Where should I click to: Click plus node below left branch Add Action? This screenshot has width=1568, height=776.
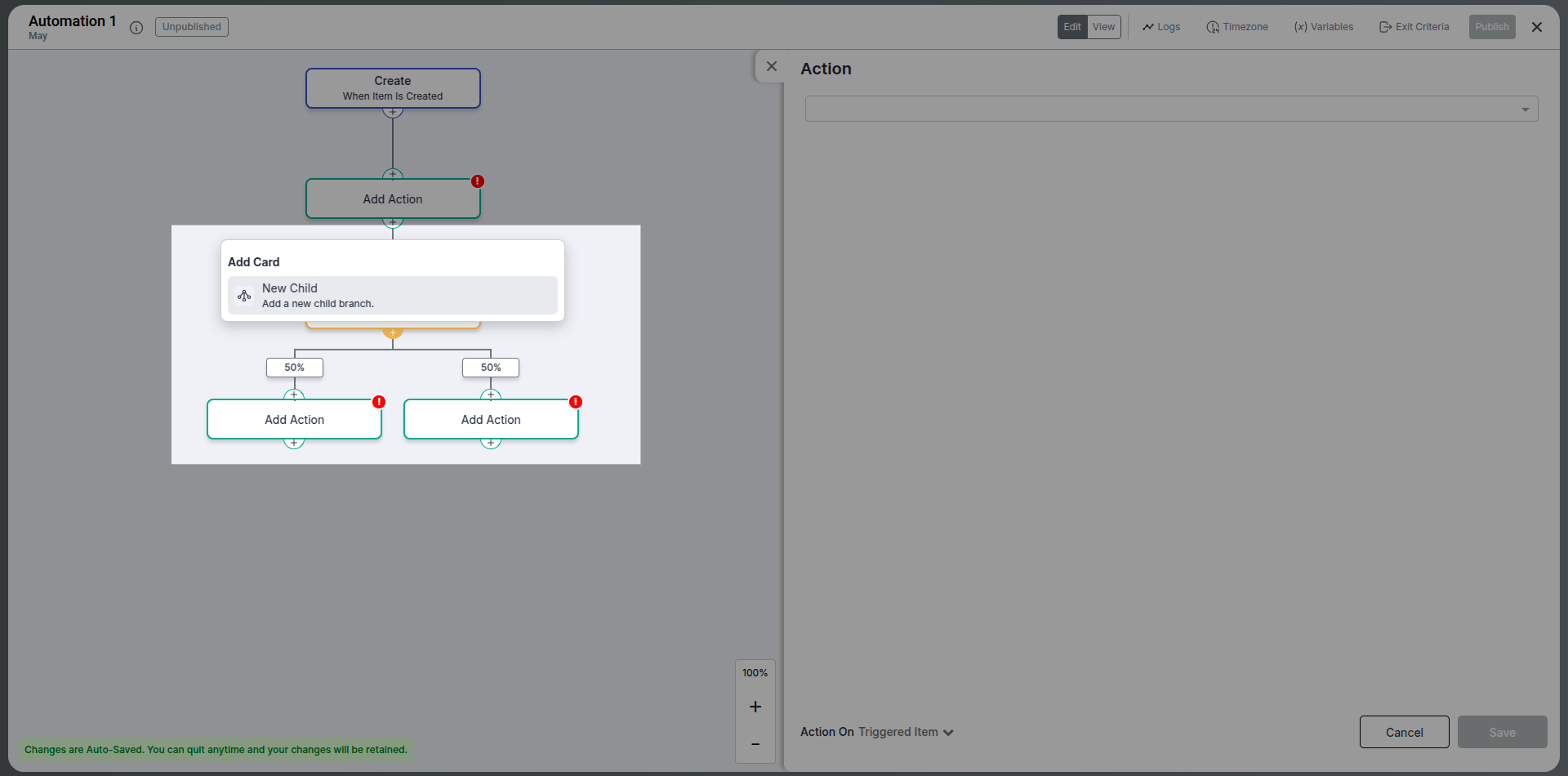click(294, 443)
